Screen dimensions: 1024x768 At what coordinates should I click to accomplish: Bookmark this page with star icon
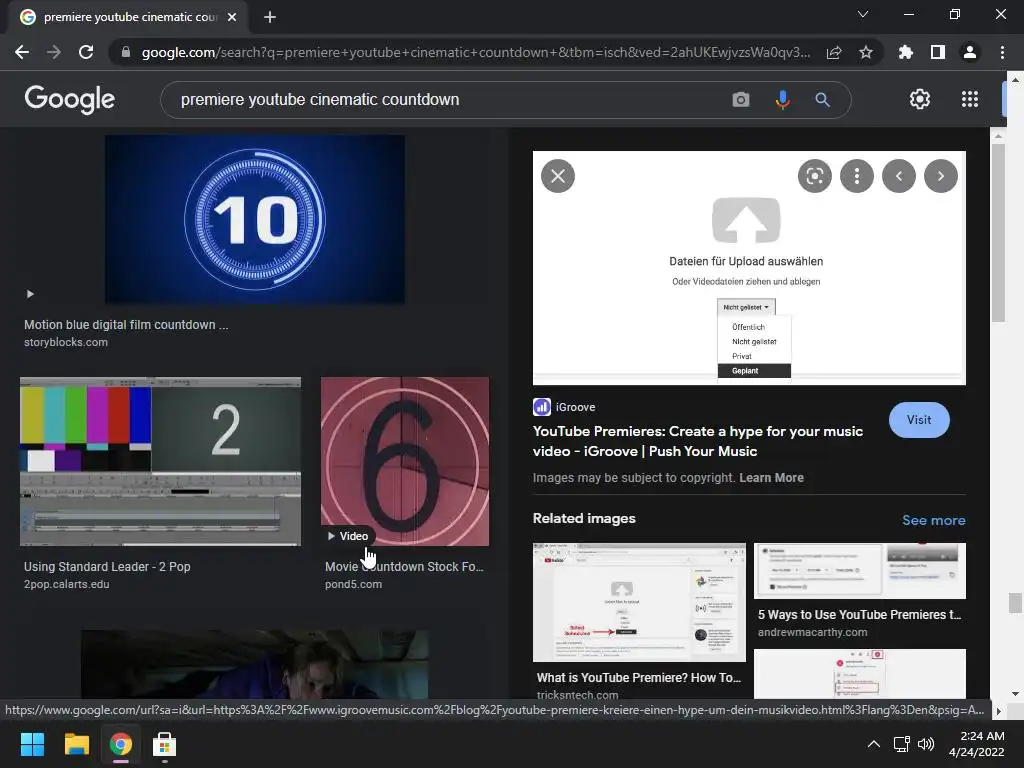866,52
